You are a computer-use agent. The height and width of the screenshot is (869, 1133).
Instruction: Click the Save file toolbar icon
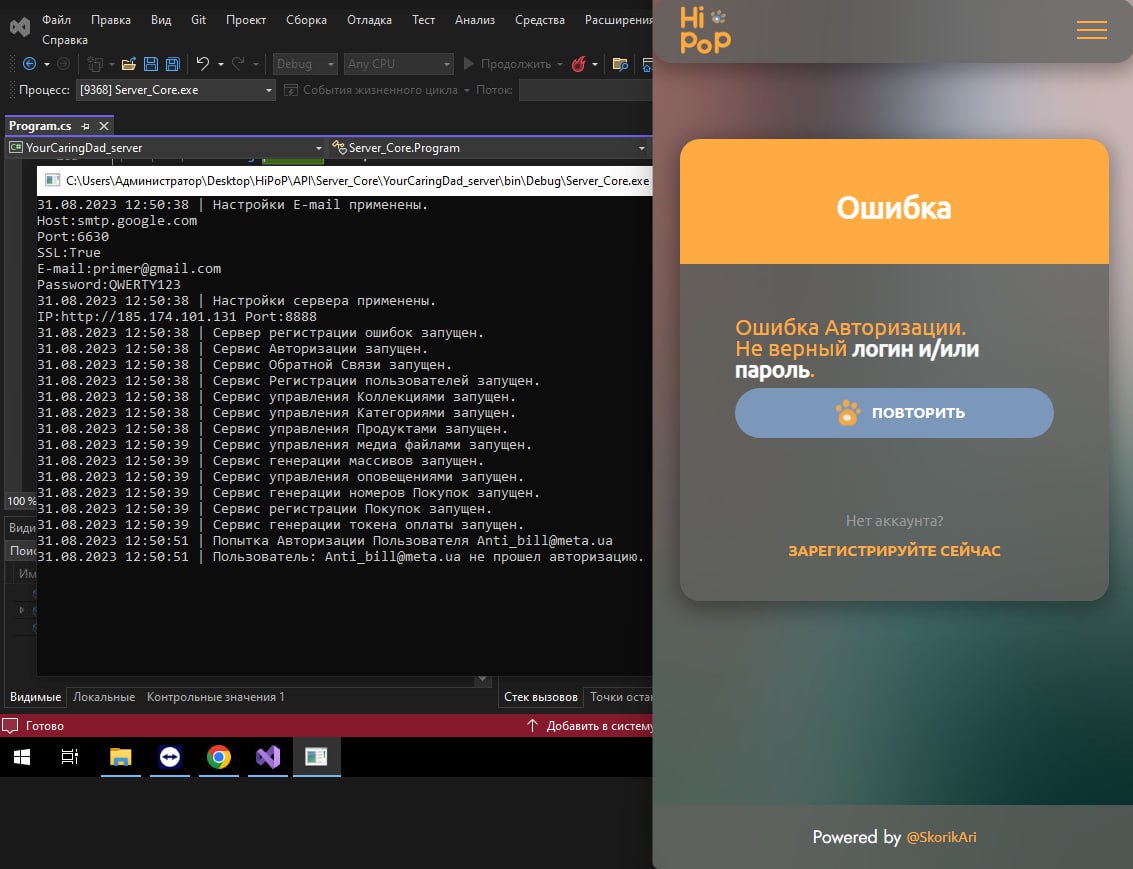tap(151, 64)
